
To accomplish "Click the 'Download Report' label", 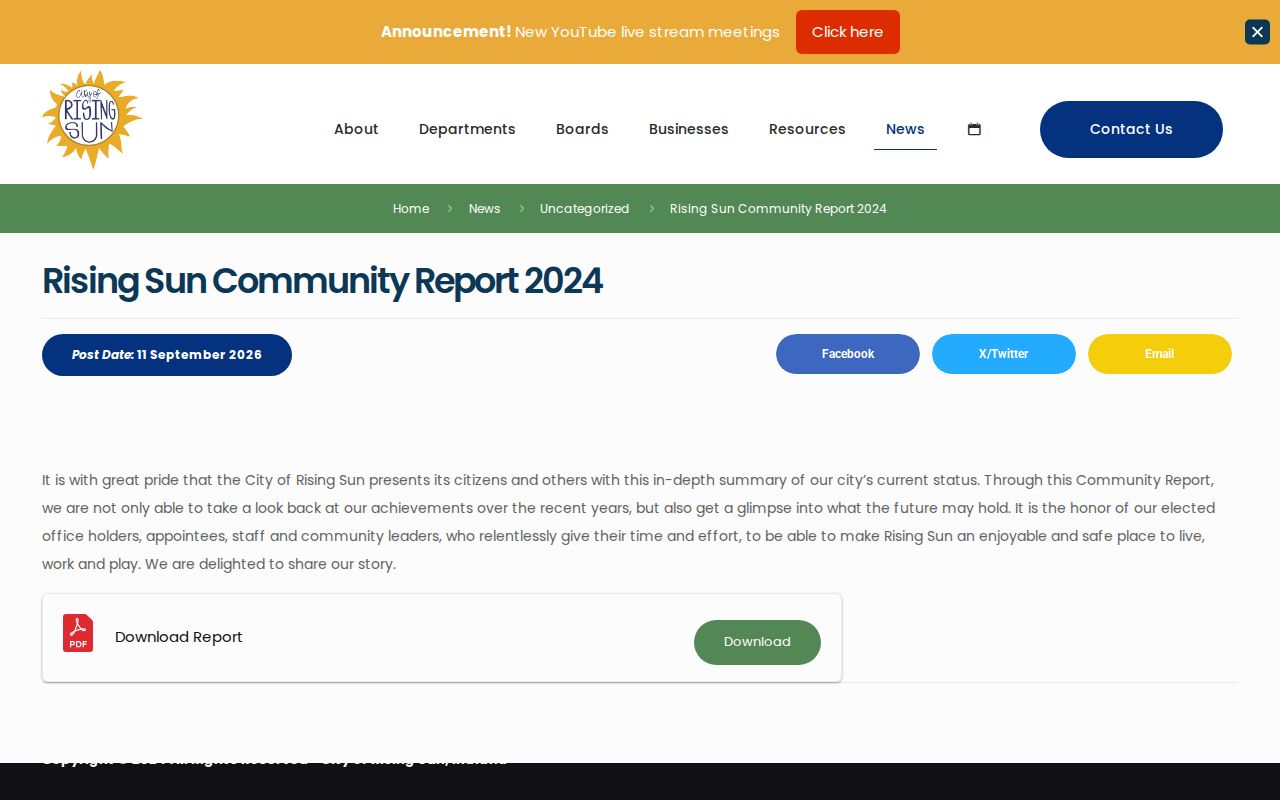I will click(x=178, y=637).
